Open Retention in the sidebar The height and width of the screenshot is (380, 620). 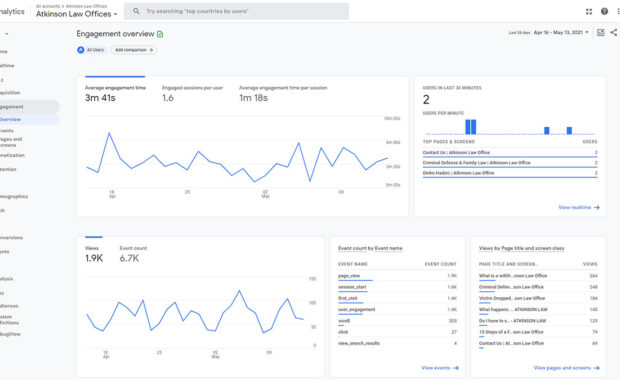pos(8,169)
